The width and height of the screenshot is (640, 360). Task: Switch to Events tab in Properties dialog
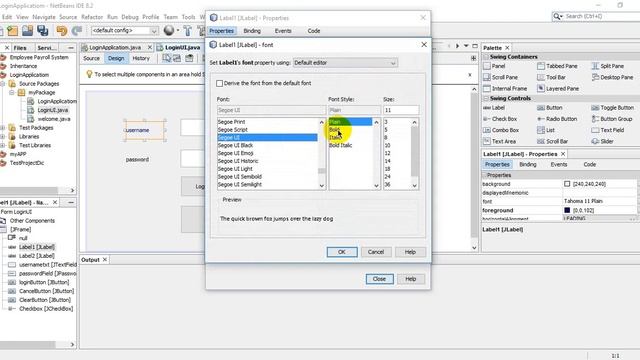tap(283, 31)
